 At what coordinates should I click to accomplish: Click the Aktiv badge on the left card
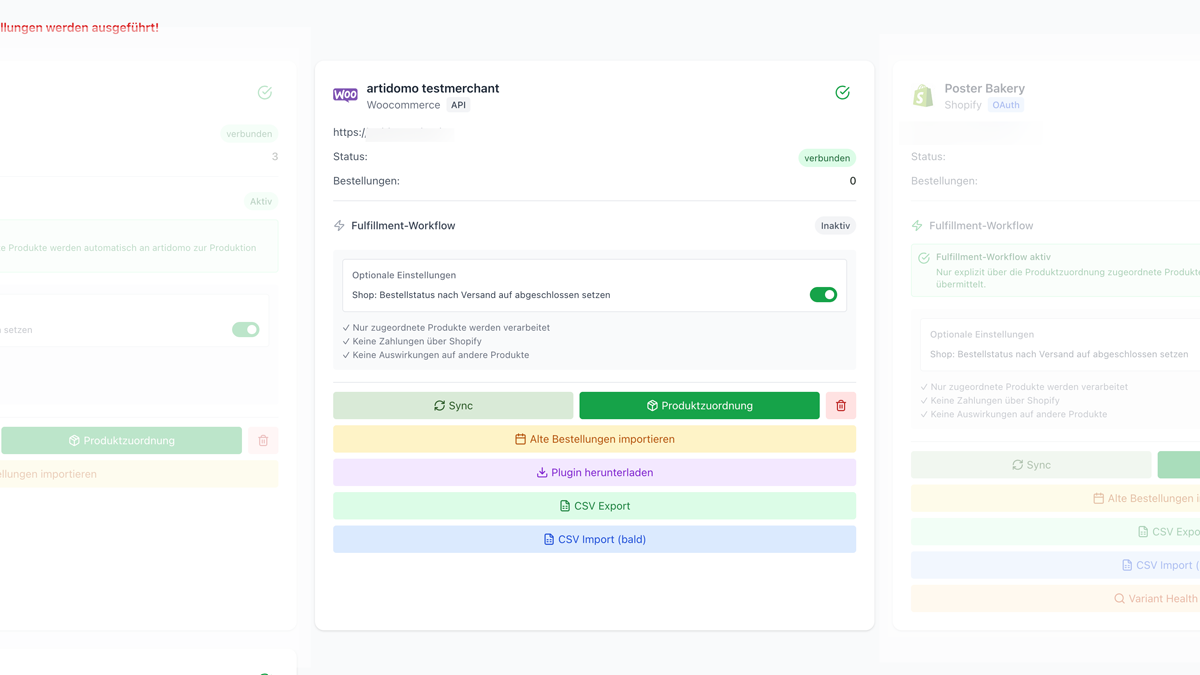(261, 201)
